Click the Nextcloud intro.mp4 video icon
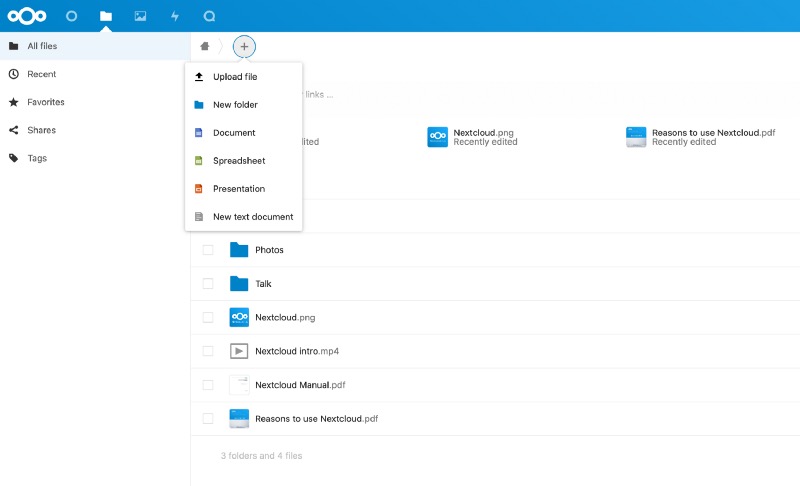Image resolution: width=800 pixels, height=486 pixels. pos(239,351)
